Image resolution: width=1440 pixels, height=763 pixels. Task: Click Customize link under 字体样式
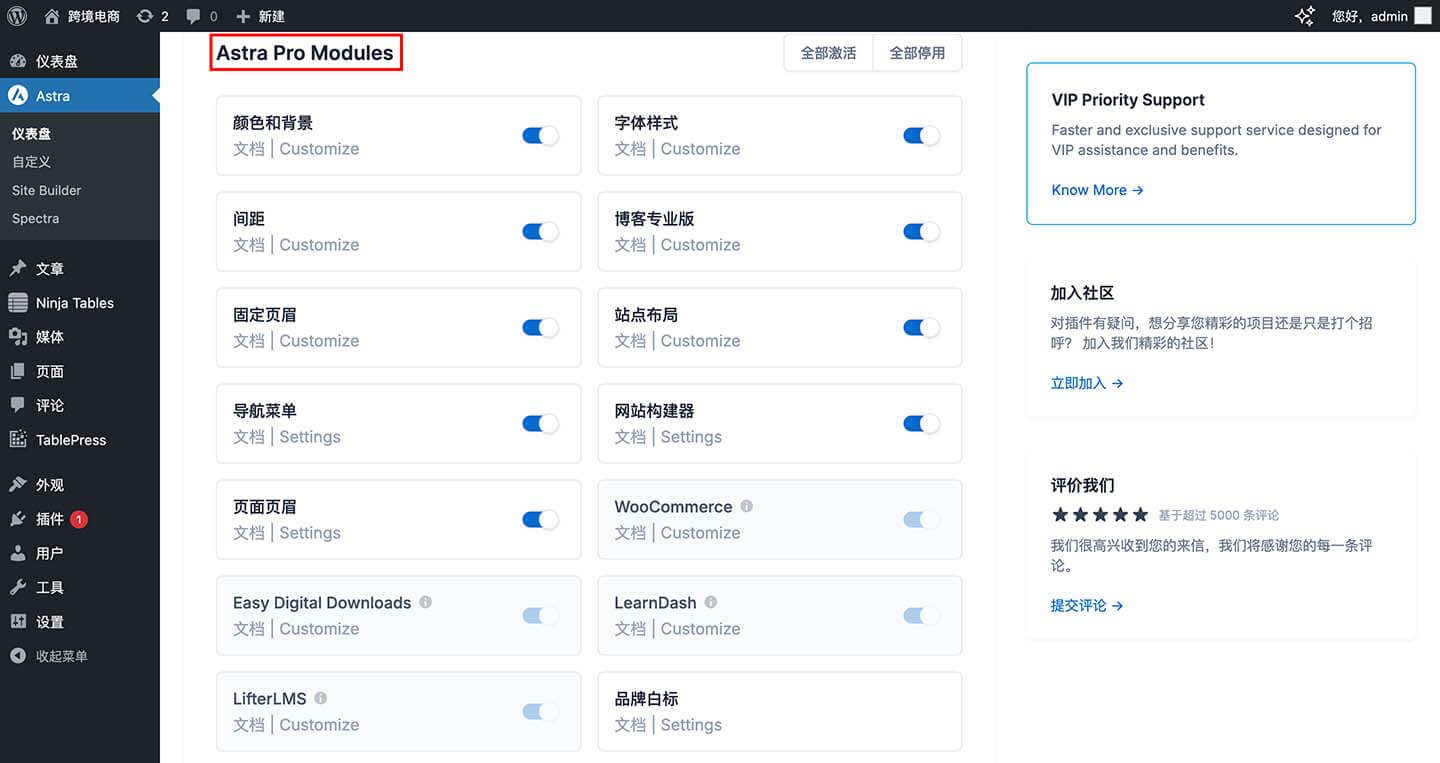click(700, 149)
